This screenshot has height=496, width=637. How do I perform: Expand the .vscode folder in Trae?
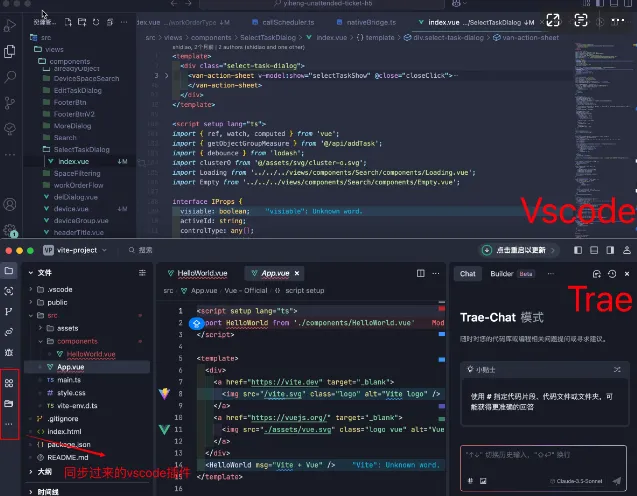tap(30, 289)
